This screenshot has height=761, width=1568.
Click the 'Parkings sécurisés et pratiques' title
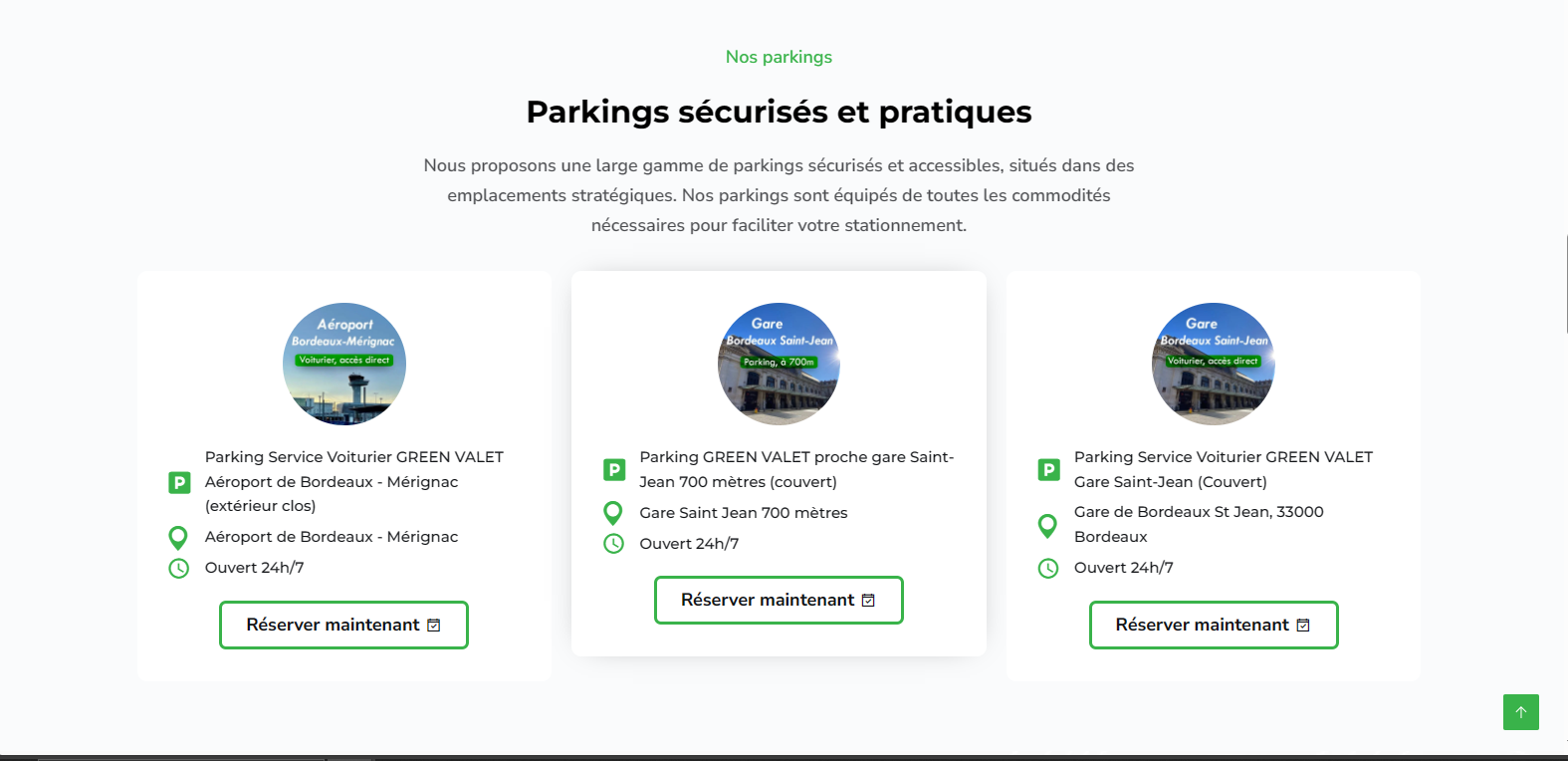point(779,112)
